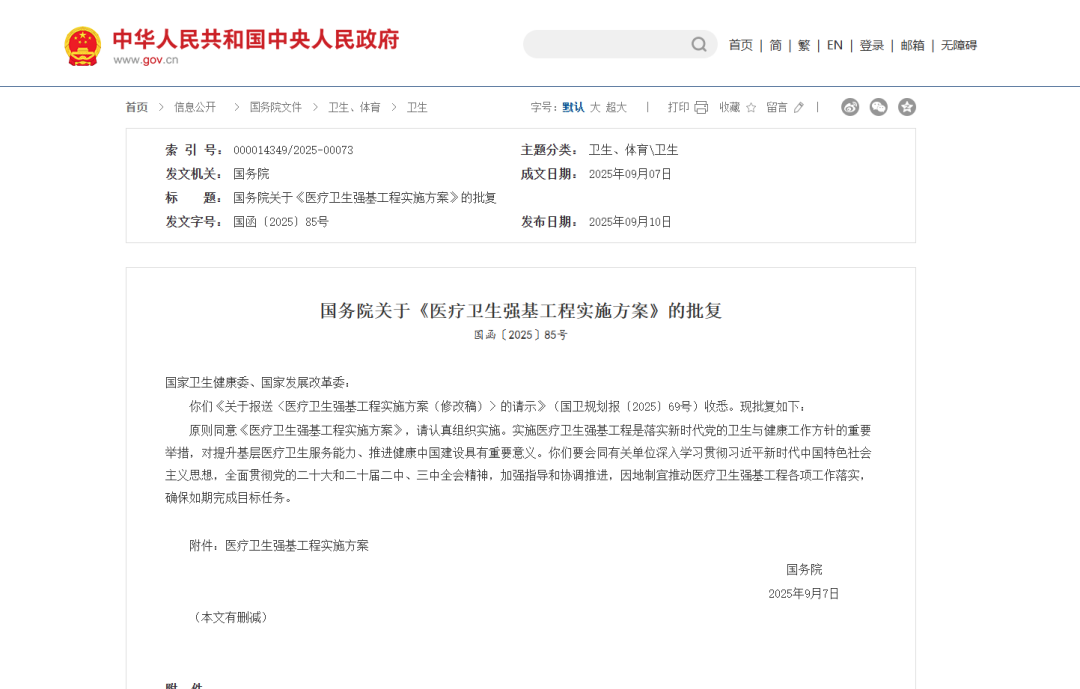The width and height of the screenshot is (1080, 689).
Task: Share the article to Weibo
Action: [x=850, y=107]
